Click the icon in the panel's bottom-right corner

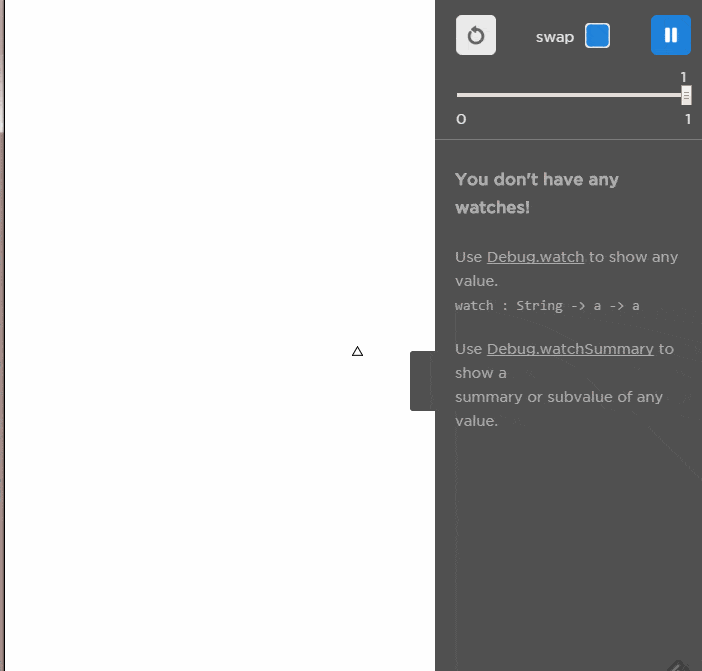[677, 664]
